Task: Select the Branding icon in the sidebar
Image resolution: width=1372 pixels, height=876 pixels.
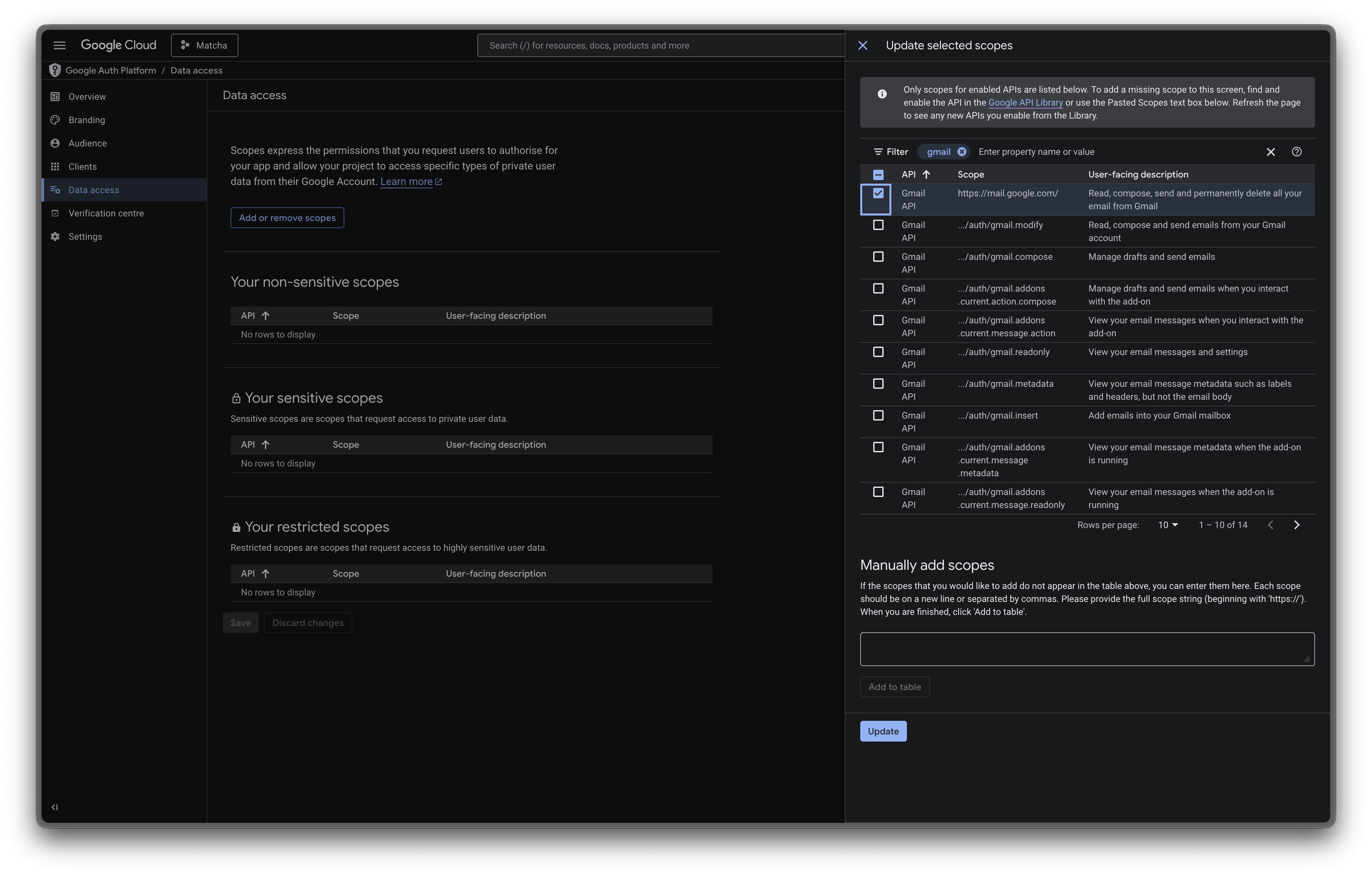Action: point(55,120)
